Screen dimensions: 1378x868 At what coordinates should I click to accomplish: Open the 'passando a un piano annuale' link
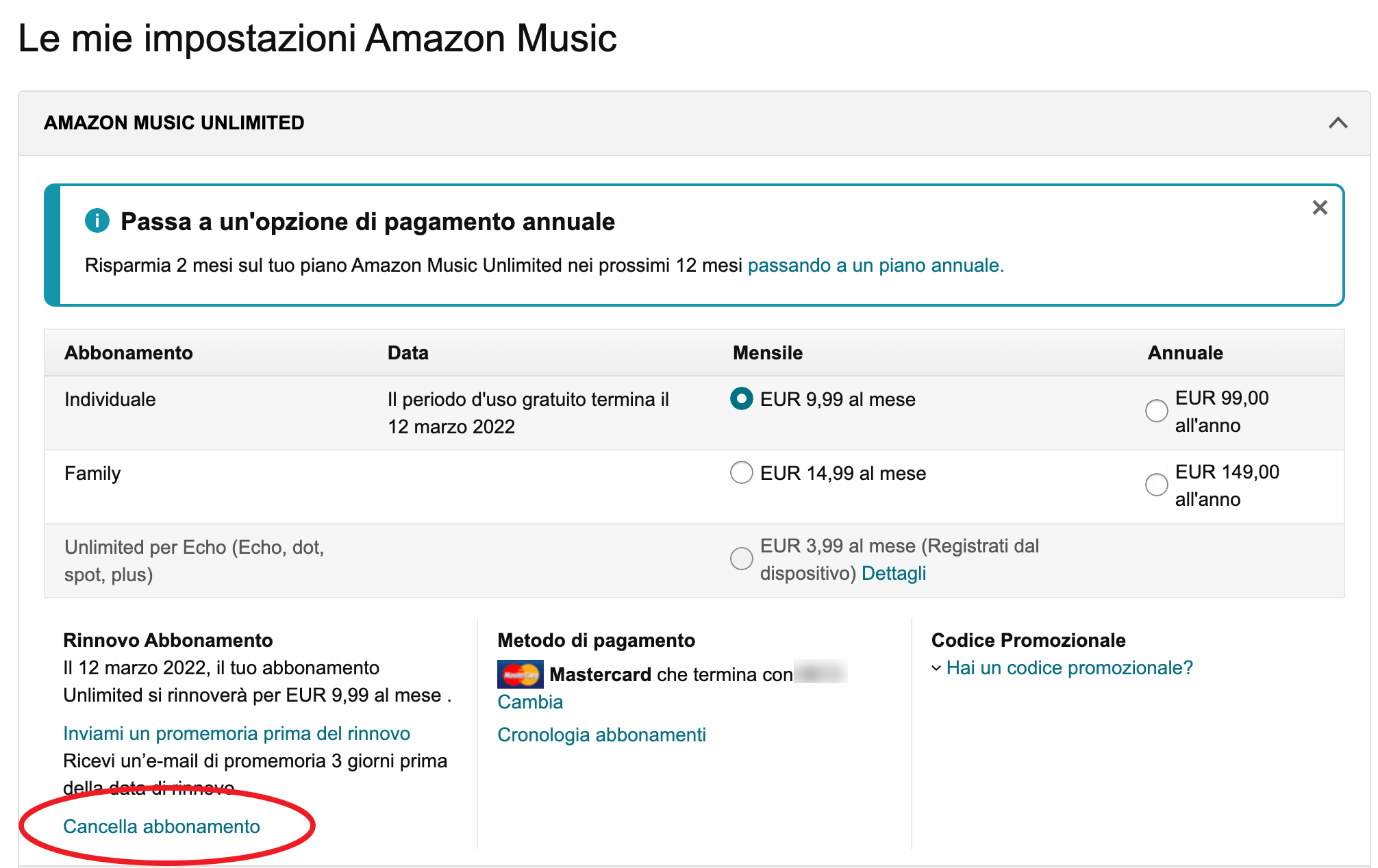point(875,266)
